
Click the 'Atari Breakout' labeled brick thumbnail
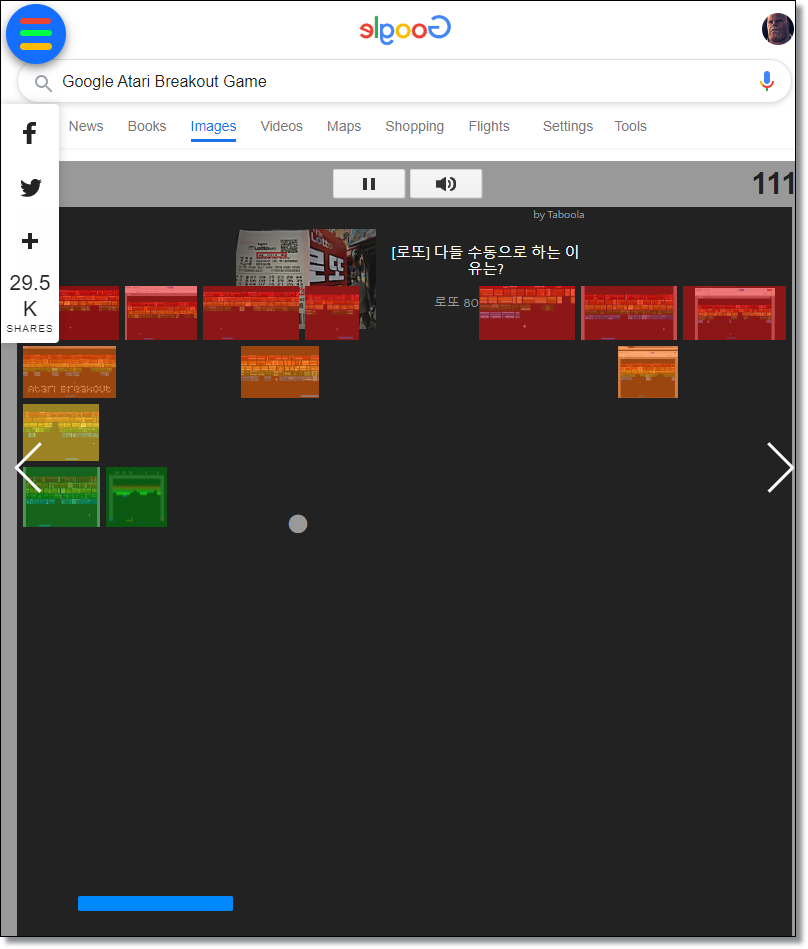(x=68, y=371)
